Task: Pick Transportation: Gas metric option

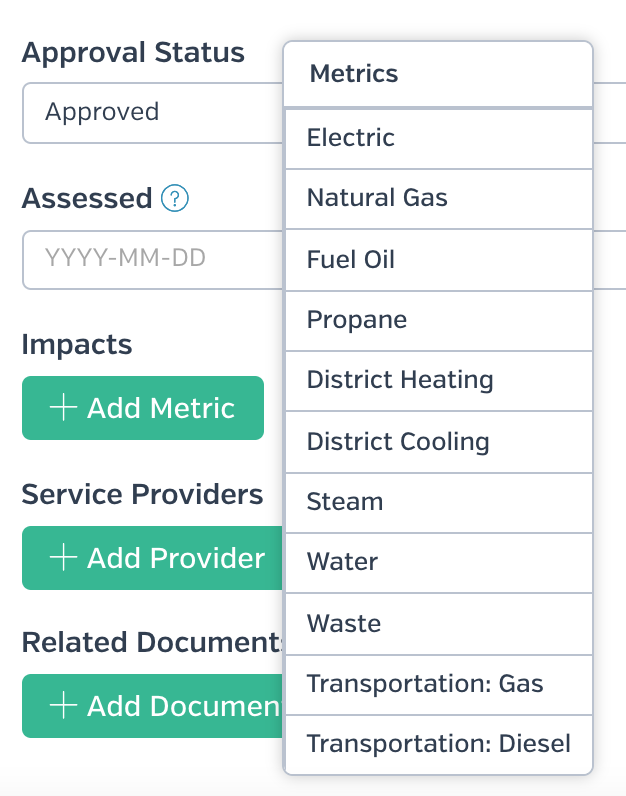Action: [439, 684]
